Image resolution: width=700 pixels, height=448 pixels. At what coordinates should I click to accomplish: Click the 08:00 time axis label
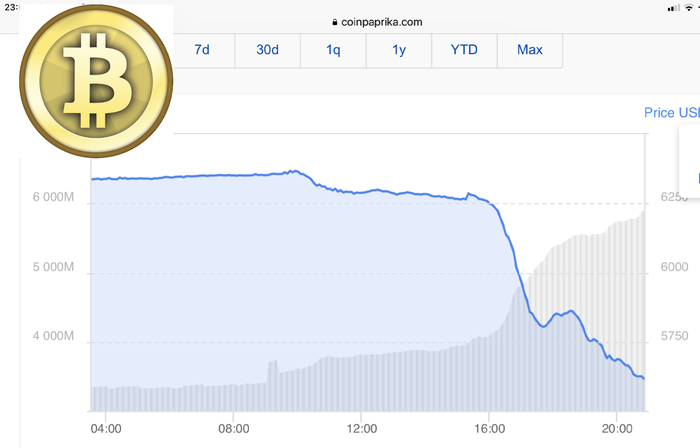233,429
